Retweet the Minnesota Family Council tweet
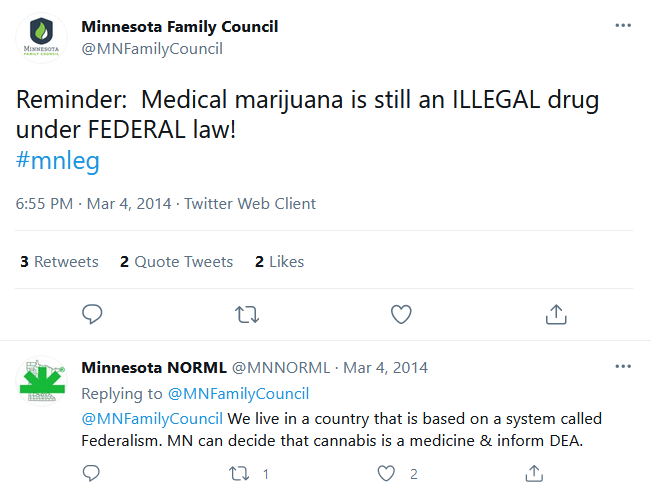Image resolution: width=651 pixels, height=493 pixels. coord(246,314)
